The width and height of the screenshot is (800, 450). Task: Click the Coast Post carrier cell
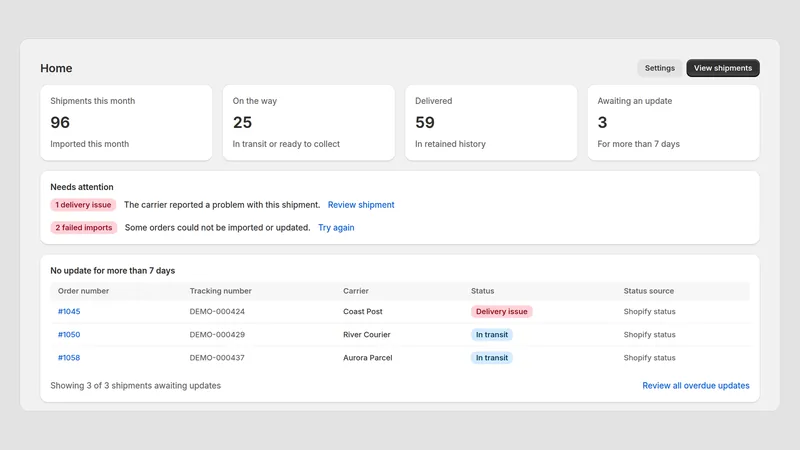tap(363, 311)
